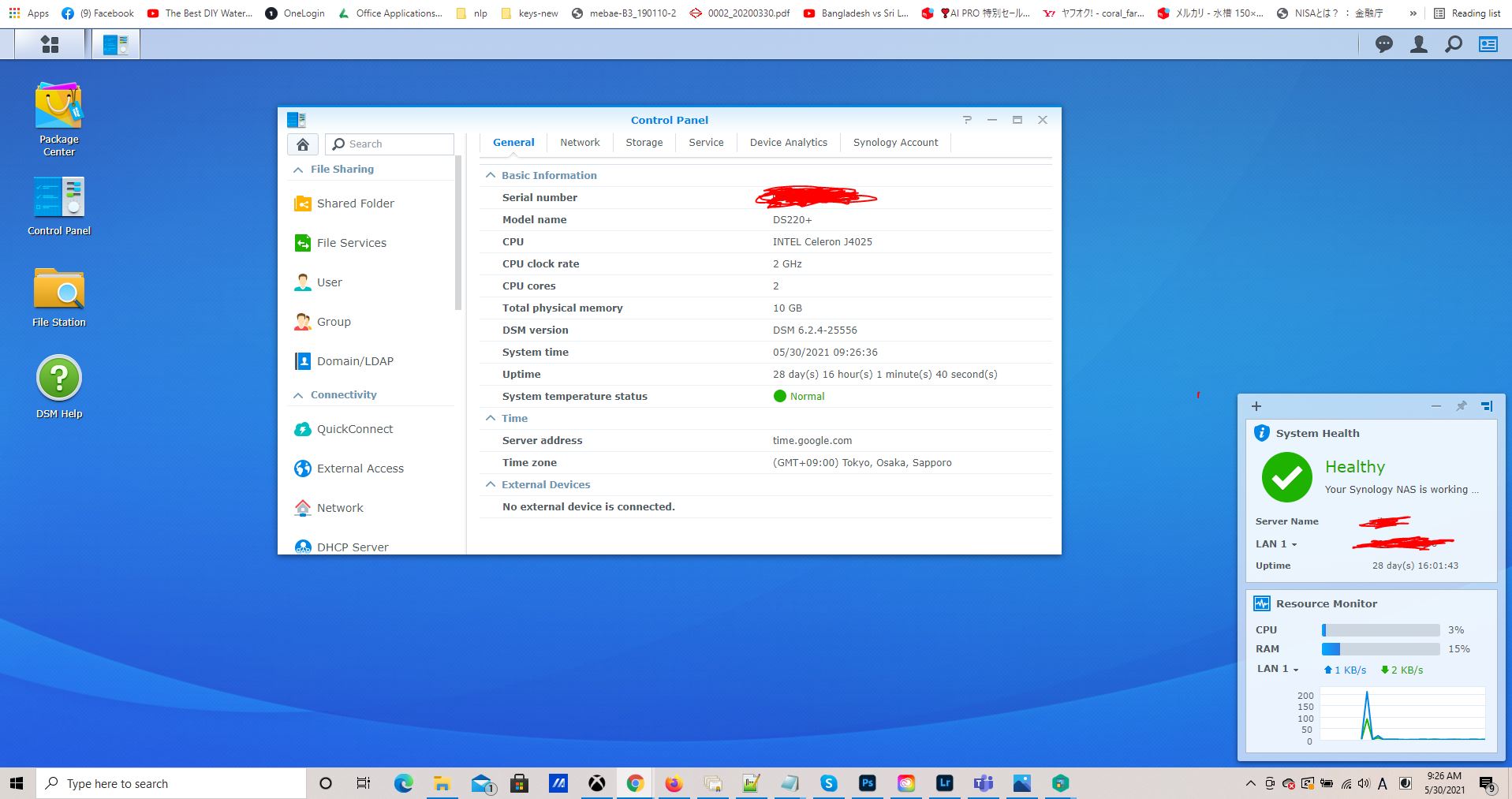Open the Apps bookmark shortcut

tap(29, 13)
